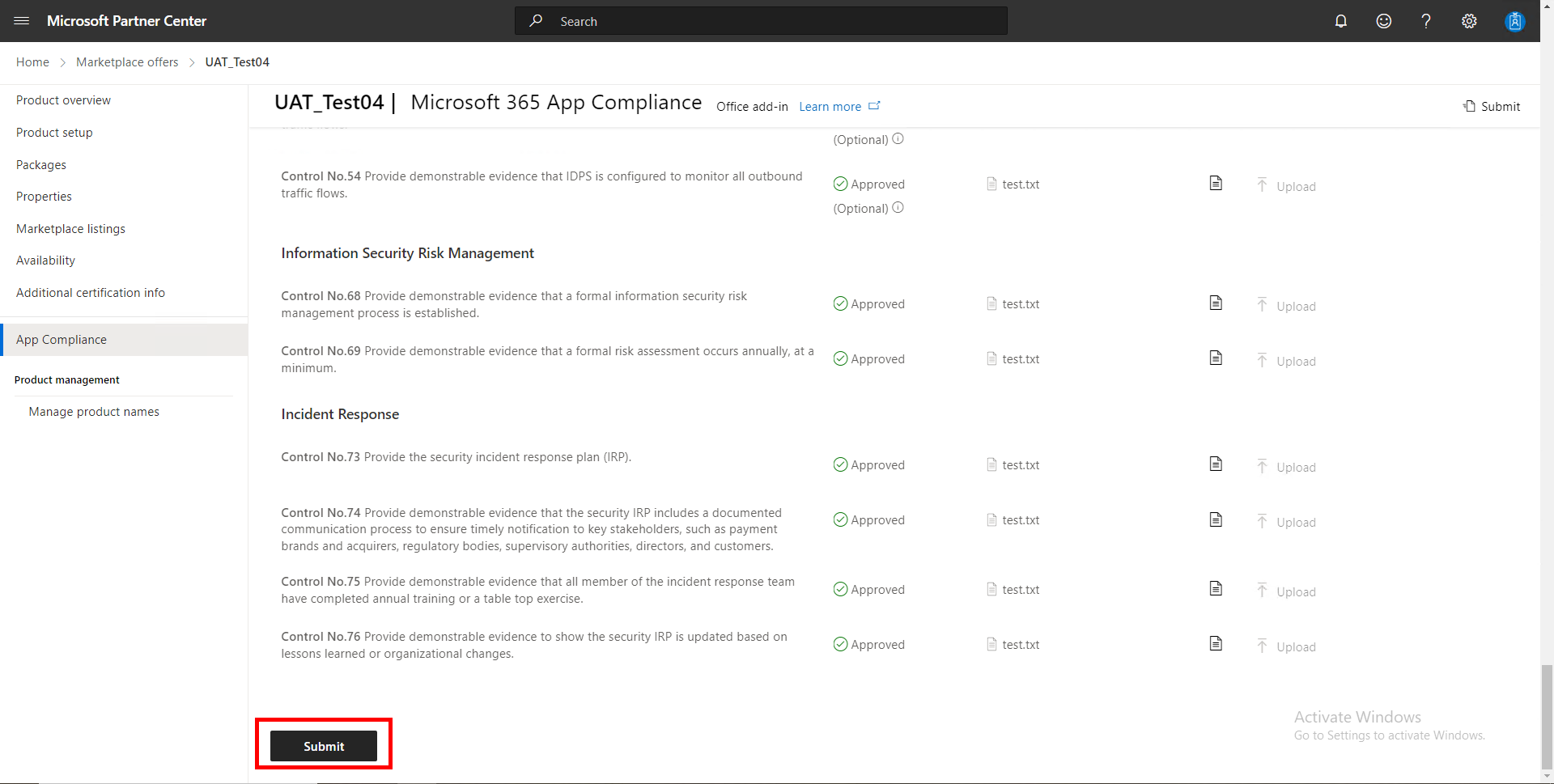Upload evidence for Control No.54
Image resolution: width=1554 pixels, height=784 pixels.
pos(1286,186)
